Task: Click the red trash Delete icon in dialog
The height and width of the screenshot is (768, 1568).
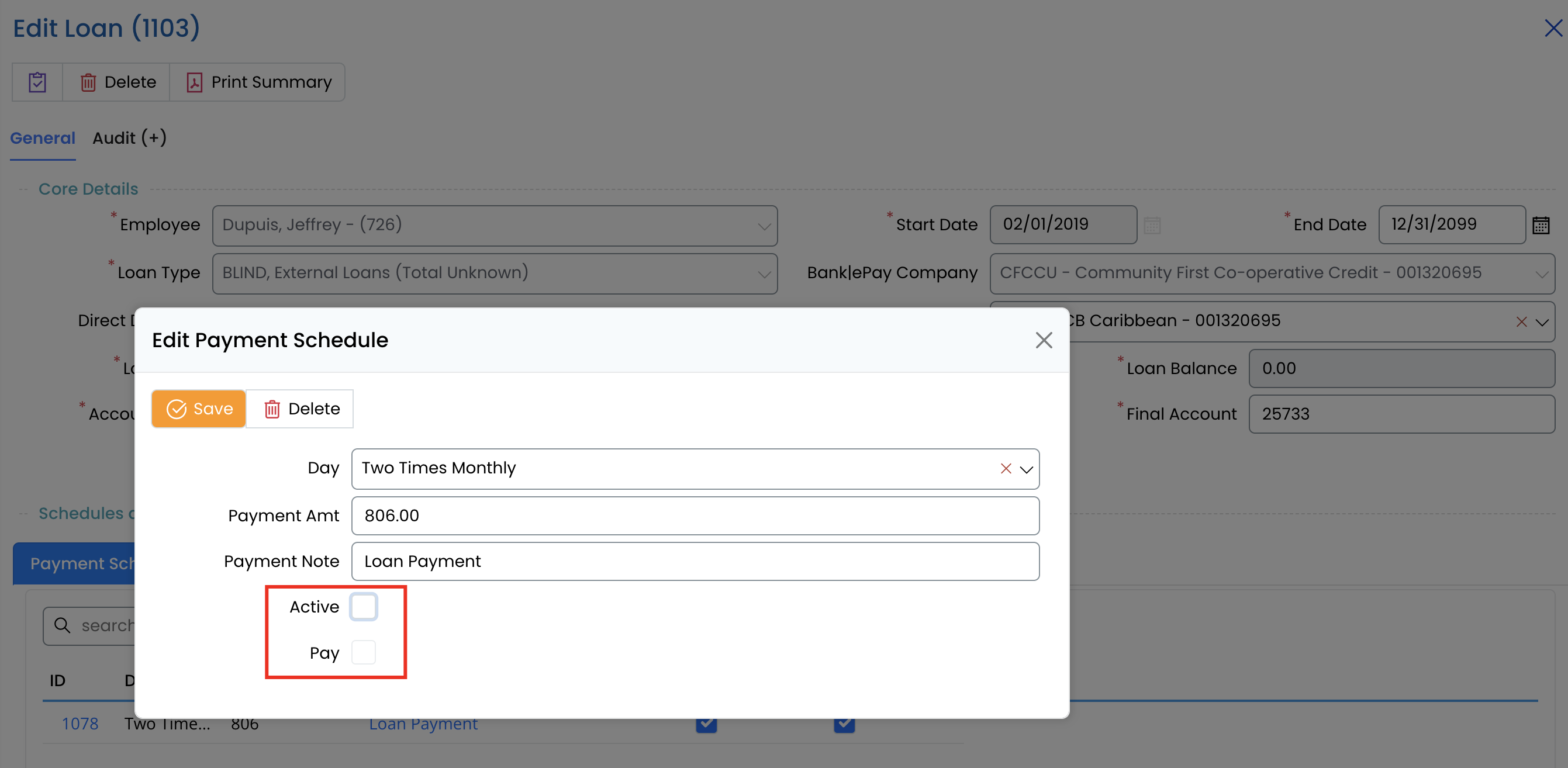Action: tap(271, 409)
